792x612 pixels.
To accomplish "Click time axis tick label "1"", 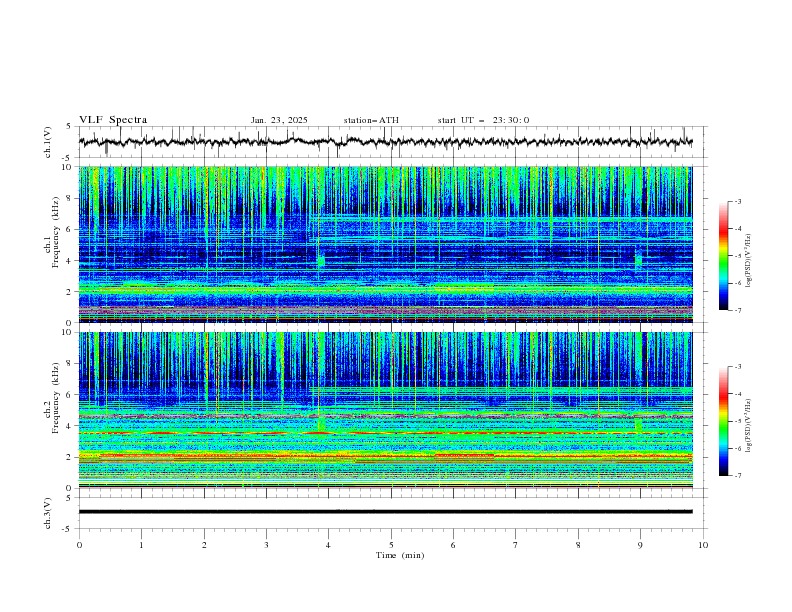I will pyautogui.click(x=141, y=545).
